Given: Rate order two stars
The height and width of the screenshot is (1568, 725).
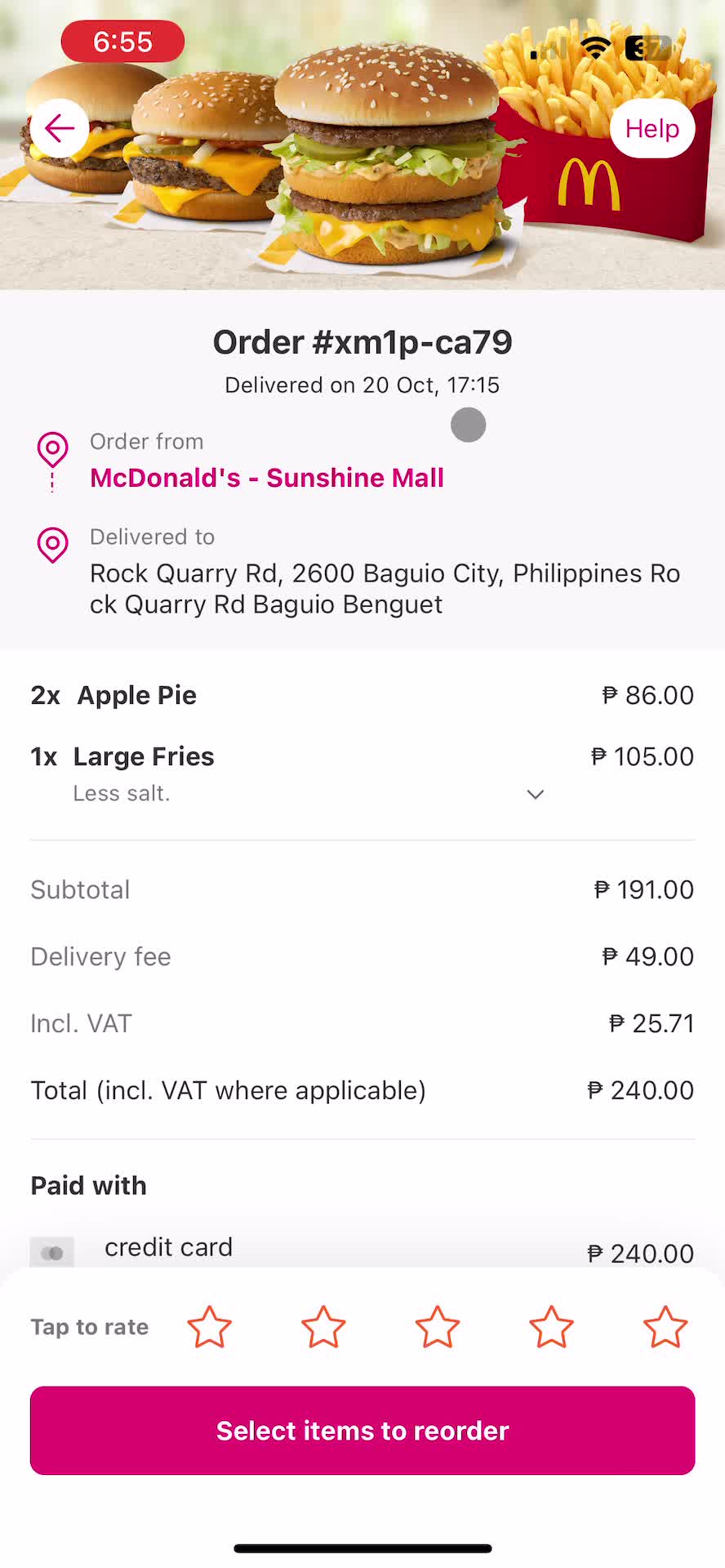Looking at the screenshot, I should click(x=323, y=1327).
